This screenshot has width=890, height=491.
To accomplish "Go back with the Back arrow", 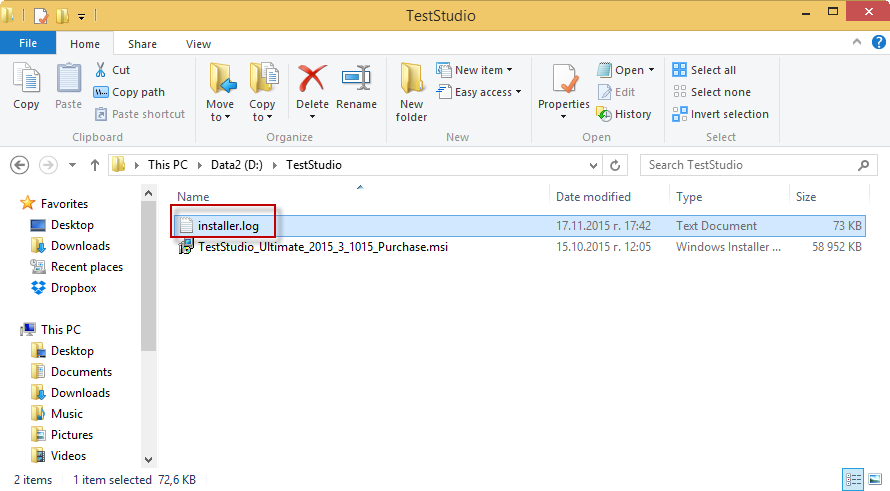I will (x=19, y=165).
